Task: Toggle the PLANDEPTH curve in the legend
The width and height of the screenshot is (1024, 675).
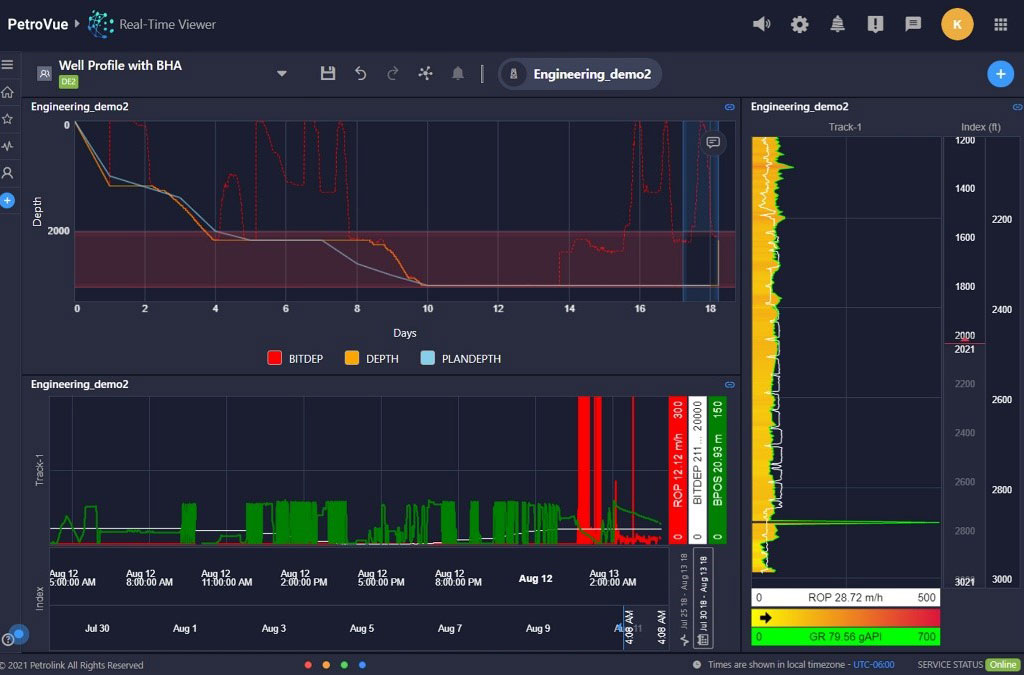Action: tap(460, 358)
